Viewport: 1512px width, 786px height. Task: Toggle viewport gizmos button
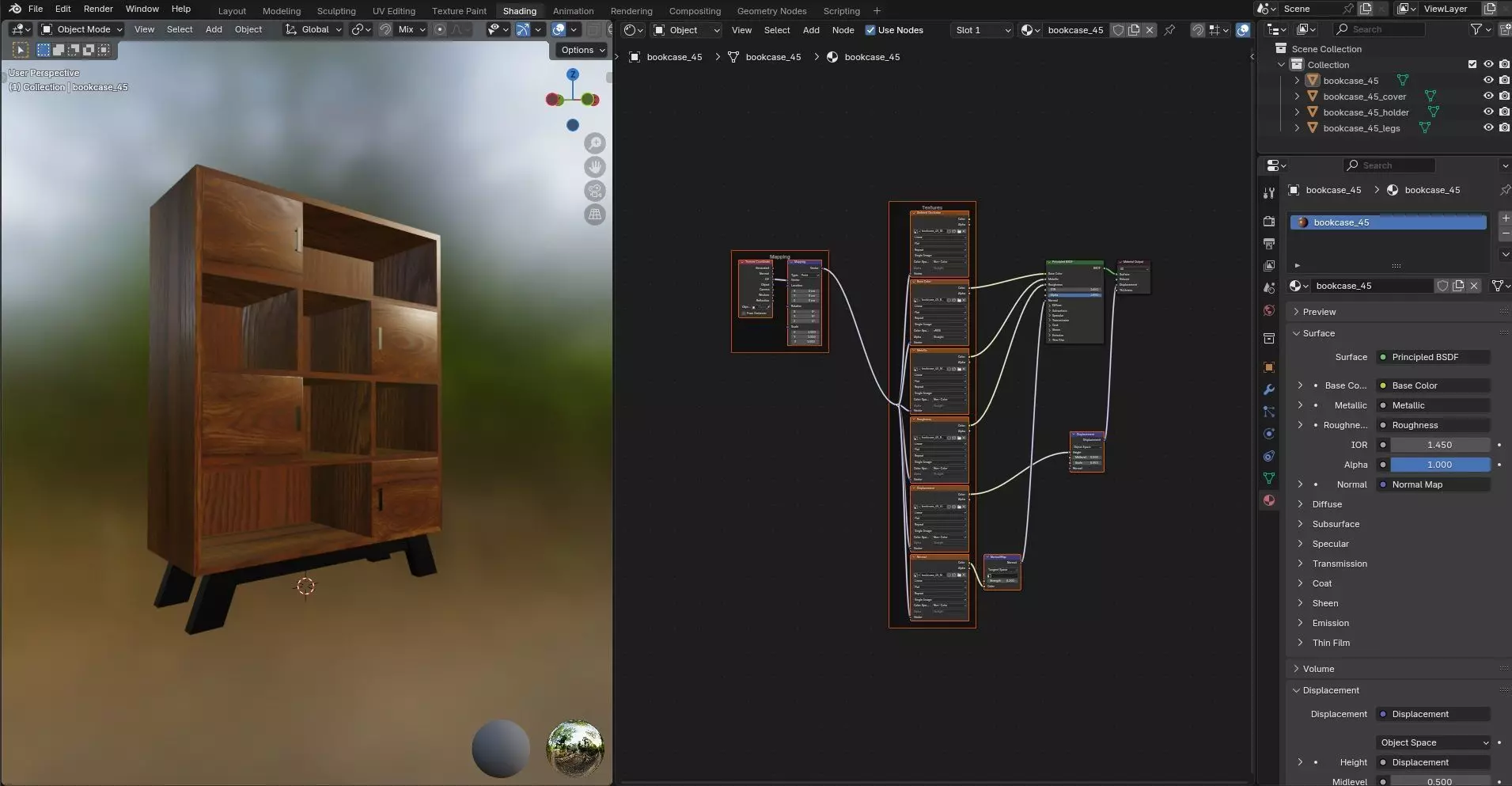point(523,29)
